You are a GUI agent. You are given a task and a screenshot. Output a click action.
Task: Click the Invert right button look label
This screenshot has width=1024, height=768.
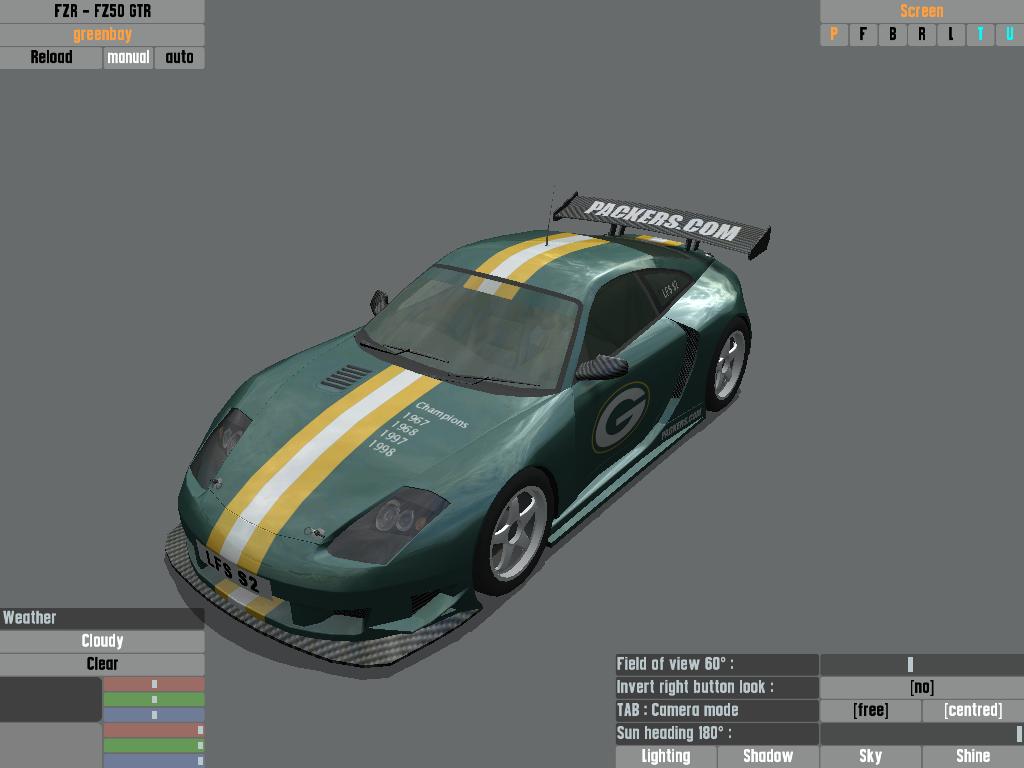coord(717,688)
